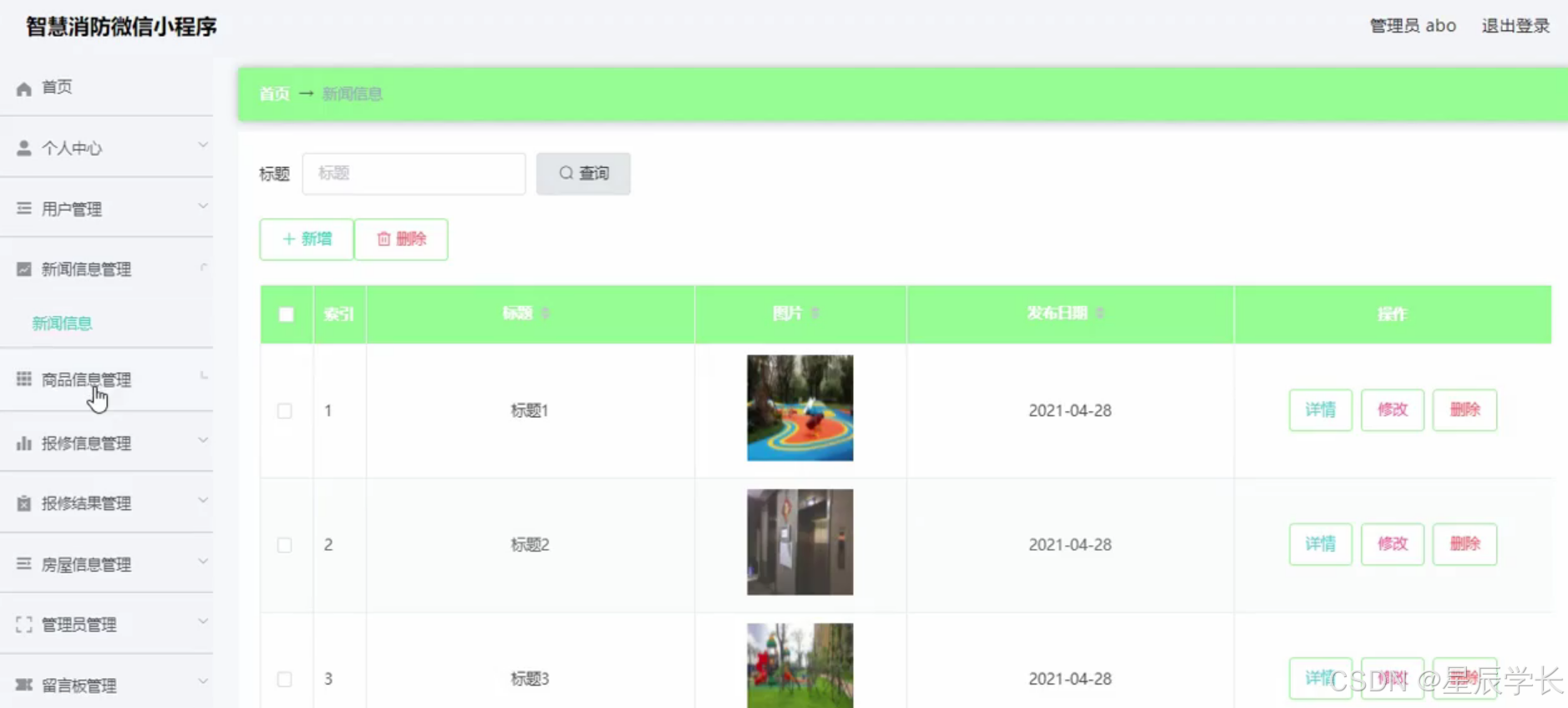Click 删除 for row 标题2
Image resolution: width=1568 pixels, height=708 pixels.
tap(1464, 544)
